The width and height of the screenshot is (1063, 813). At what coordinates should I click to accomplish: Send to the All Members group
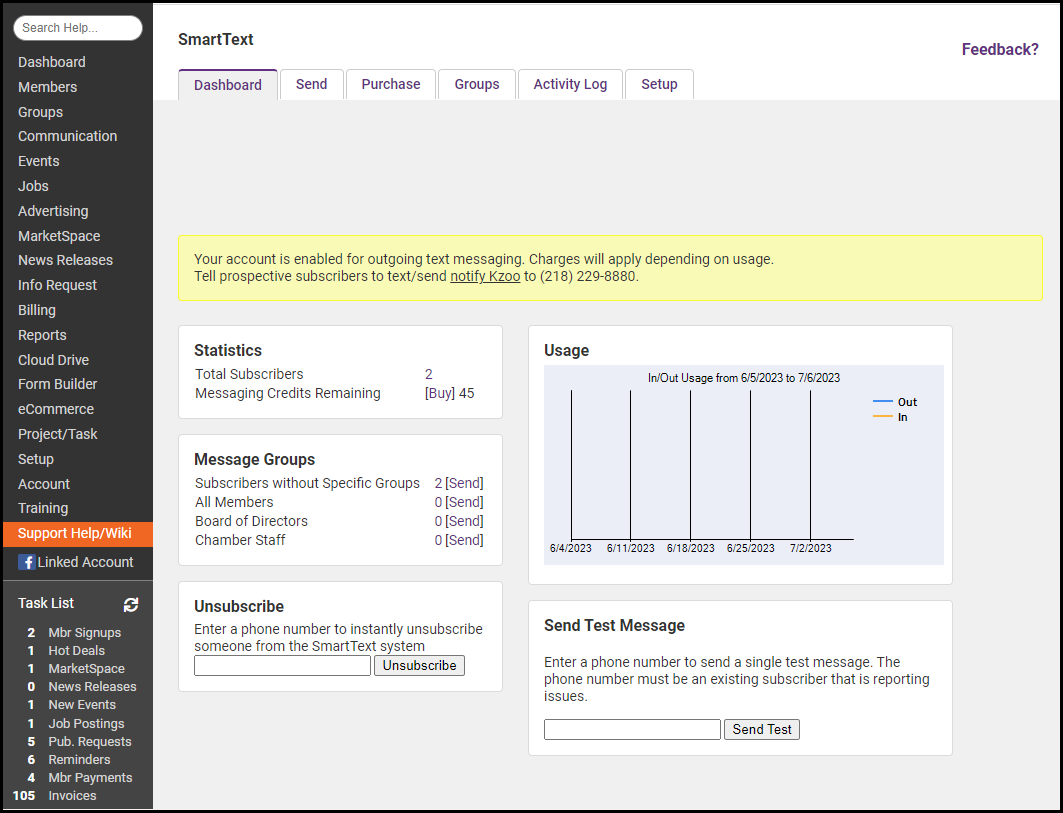(x=464, y=502)
